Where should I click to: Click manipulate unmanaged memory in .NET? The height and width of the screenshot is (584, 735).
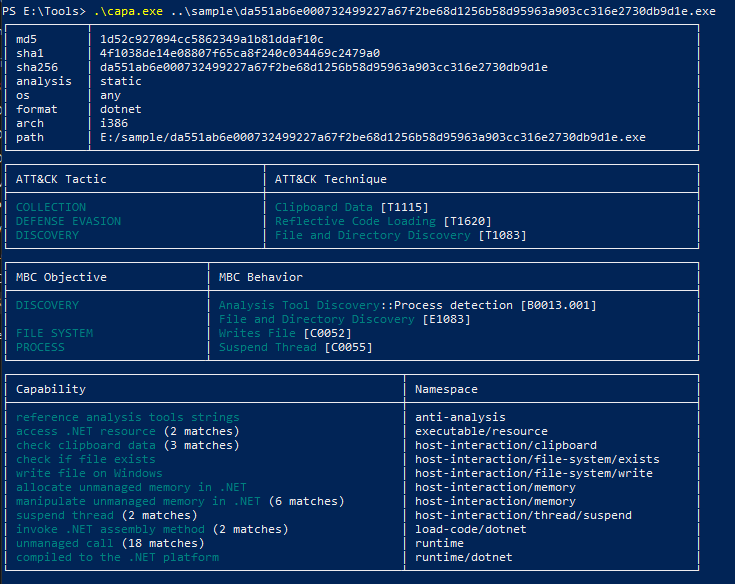[138, 502]
